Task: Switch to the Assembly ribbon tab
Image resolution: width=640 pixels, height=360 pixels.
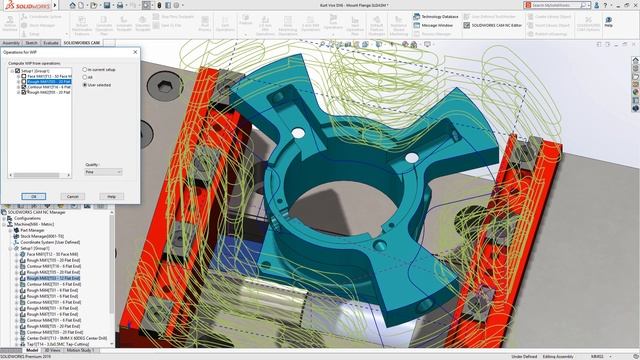Action: click(11, 43)
